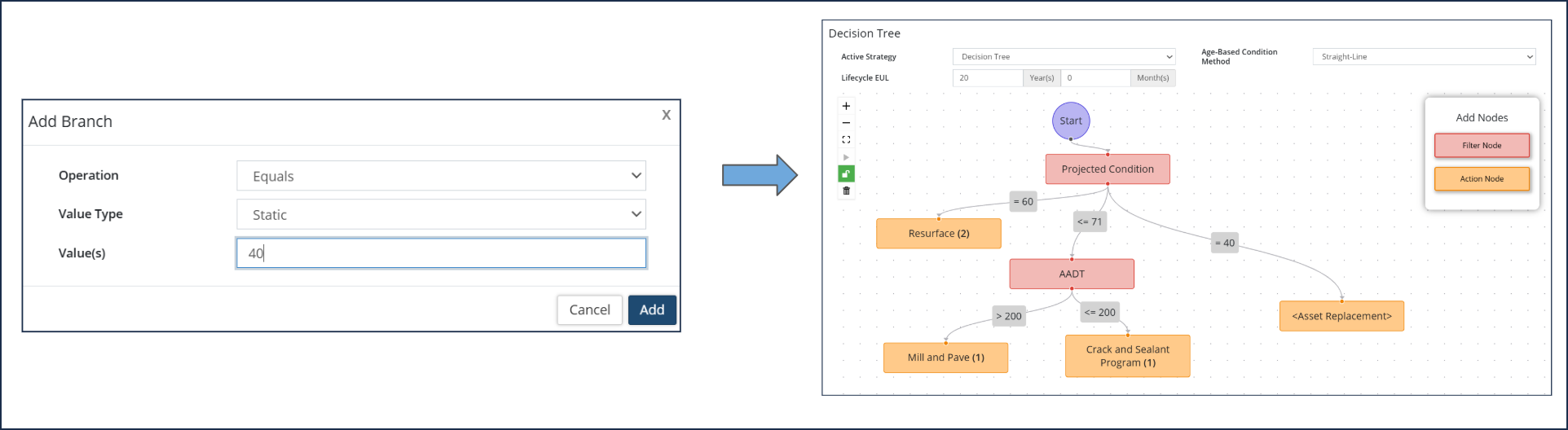This screenshot has width=1568, height=430.
Task: Select the Start node circle
Action: [x=1071, y=121]
